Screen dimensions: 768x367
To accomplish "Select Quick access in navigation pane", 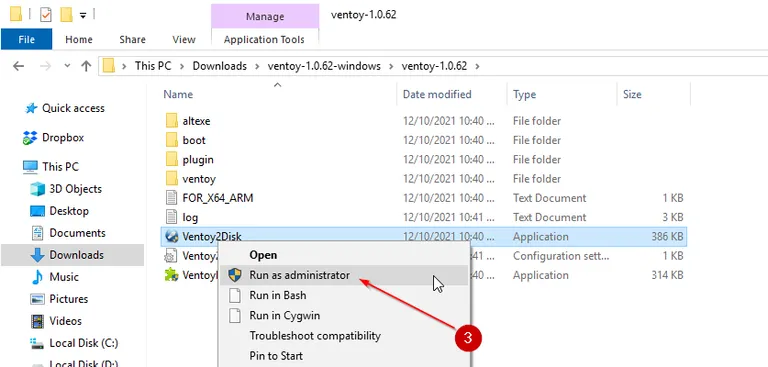I will (x=73, y=108).
